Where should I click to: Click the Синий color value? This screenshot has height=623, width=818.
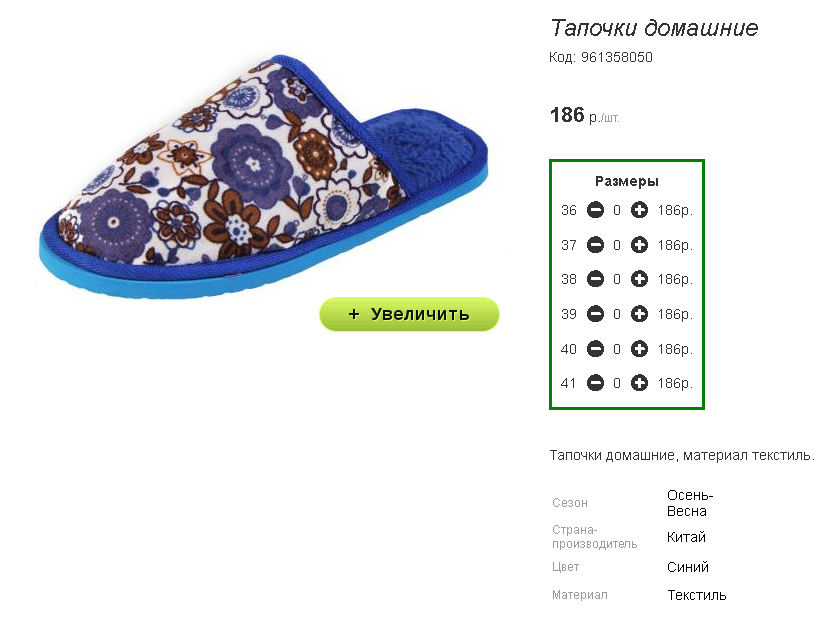(x=688, y=567)
